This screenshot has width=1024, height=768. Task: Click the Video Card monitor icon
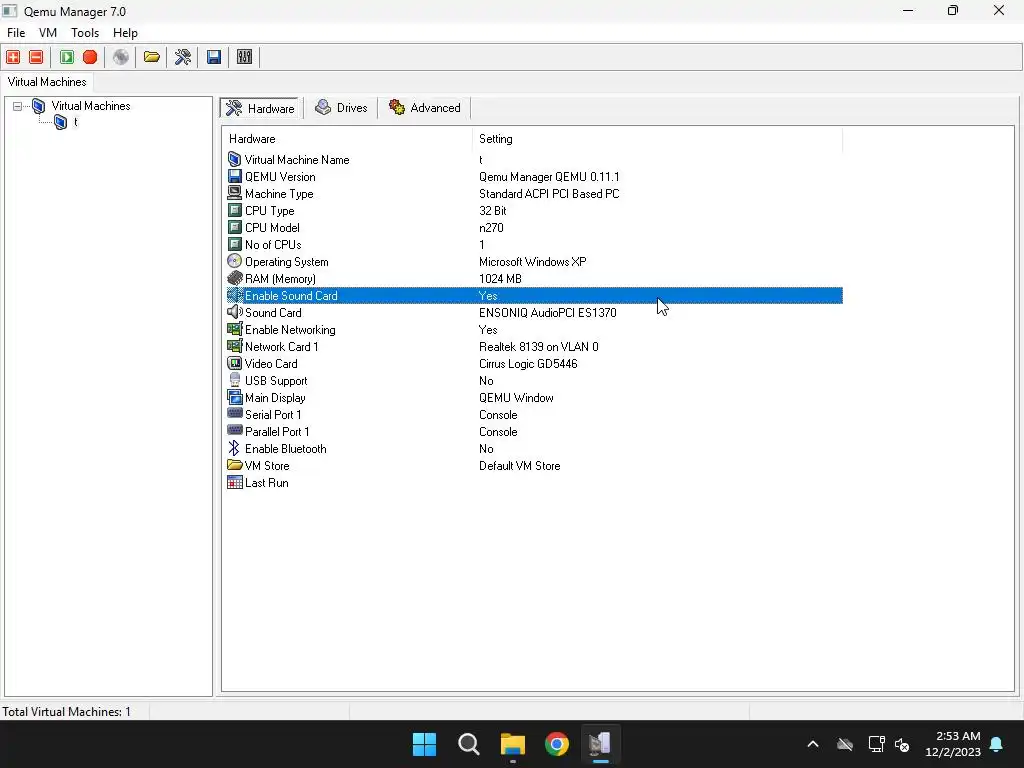(x=234, y=363)
